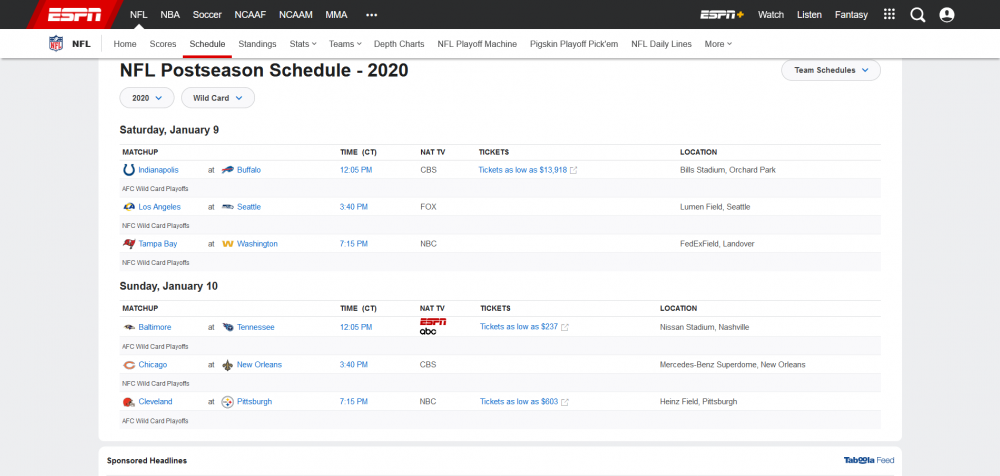
Task: Switch to the Standings tab
Action: point(258,44)
